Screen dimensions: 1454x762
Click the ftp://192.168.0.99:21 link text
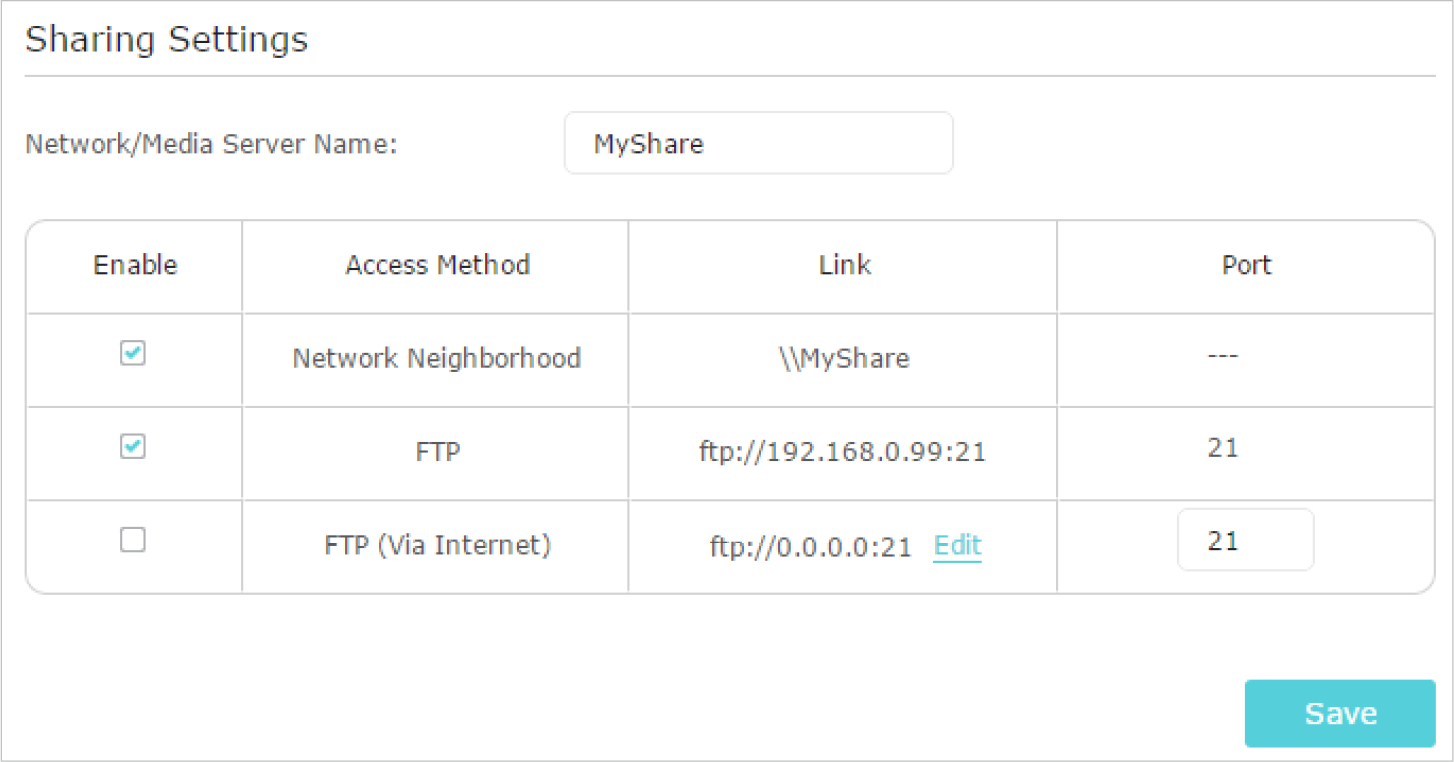pos(842,452)
